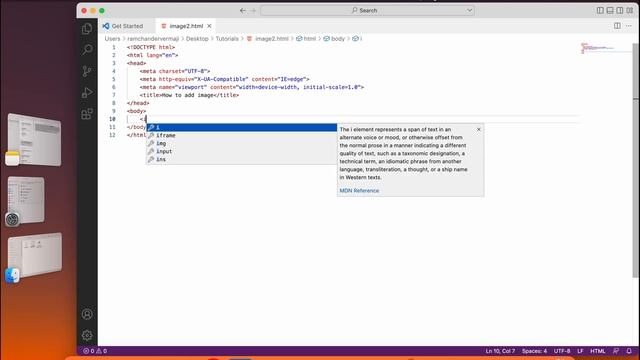The image size is (640, 360).
Task: Toggle the secondary side bar layout icon
Action: [620, 10]
